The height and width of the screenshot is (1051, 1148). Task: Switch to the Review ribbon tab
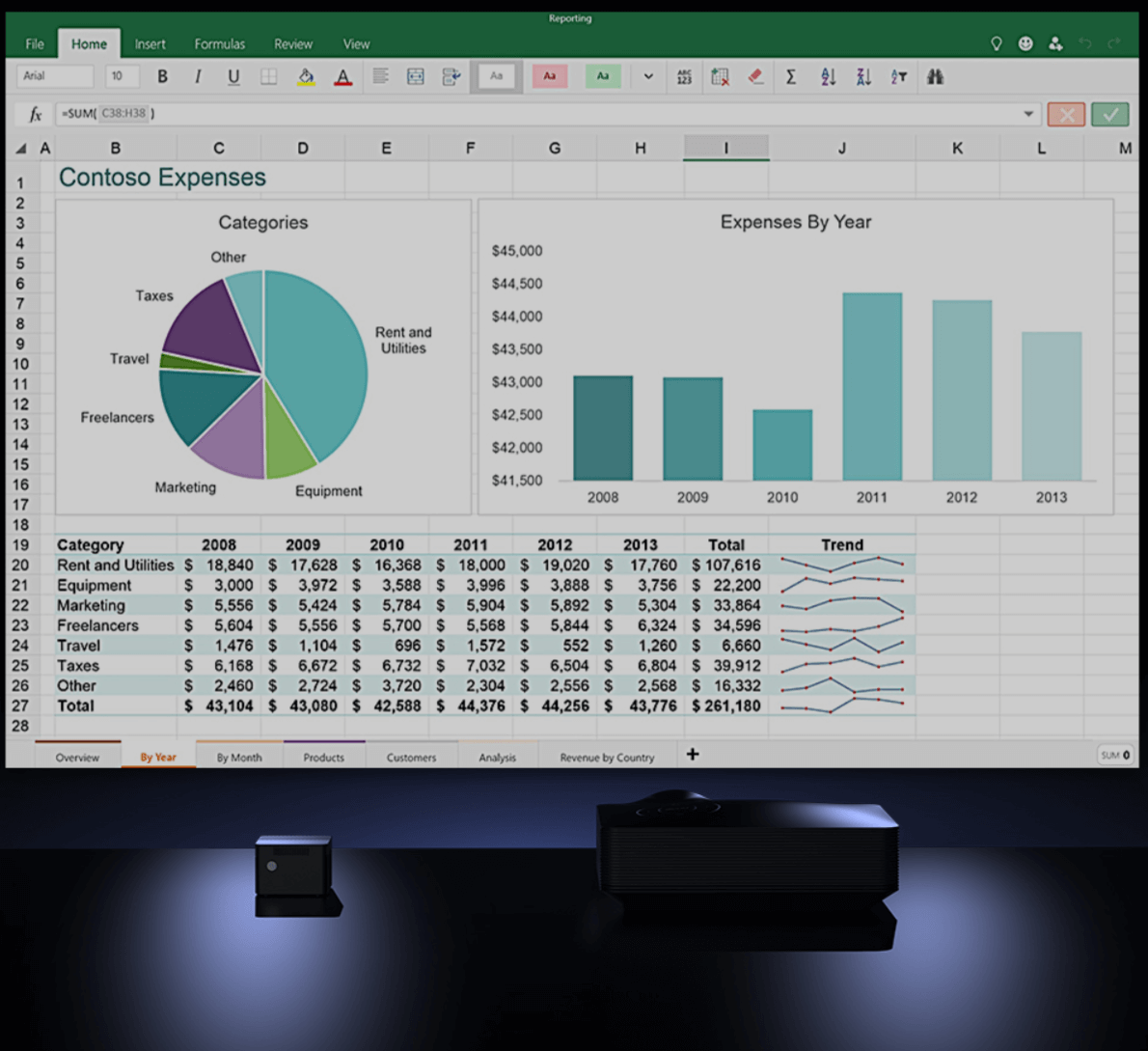tap(293, 44)
